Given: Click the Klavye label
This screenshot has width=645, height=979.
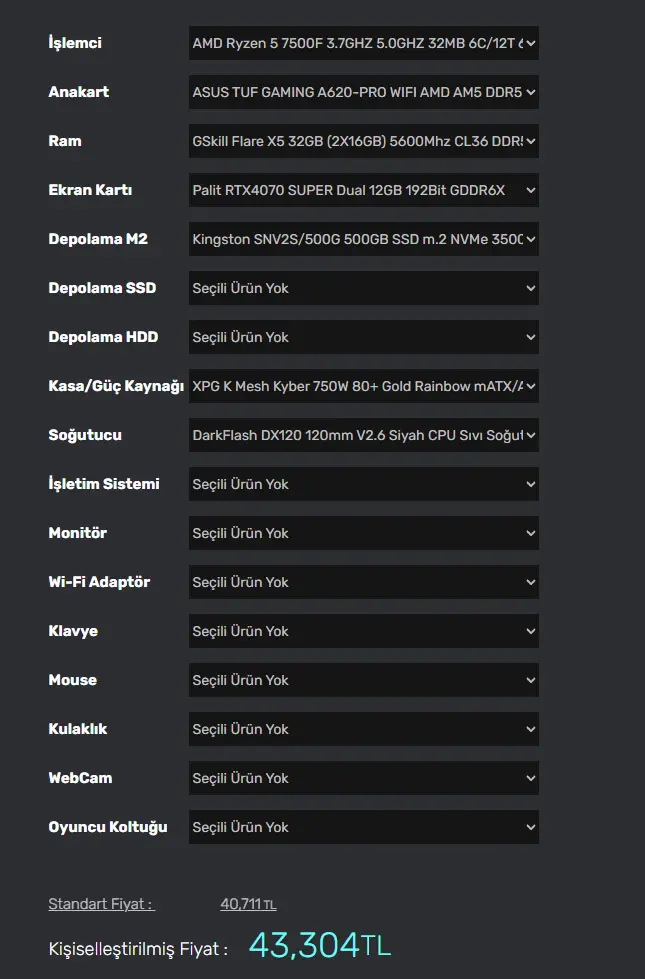Looking at the screenshot, I should 73,631.
